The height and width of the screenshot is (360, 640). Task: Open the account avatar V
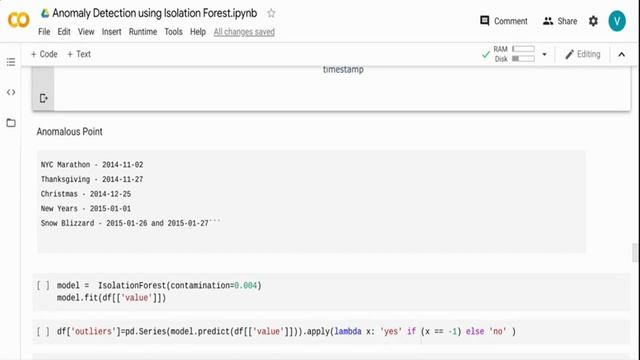[x=617, y=21]
